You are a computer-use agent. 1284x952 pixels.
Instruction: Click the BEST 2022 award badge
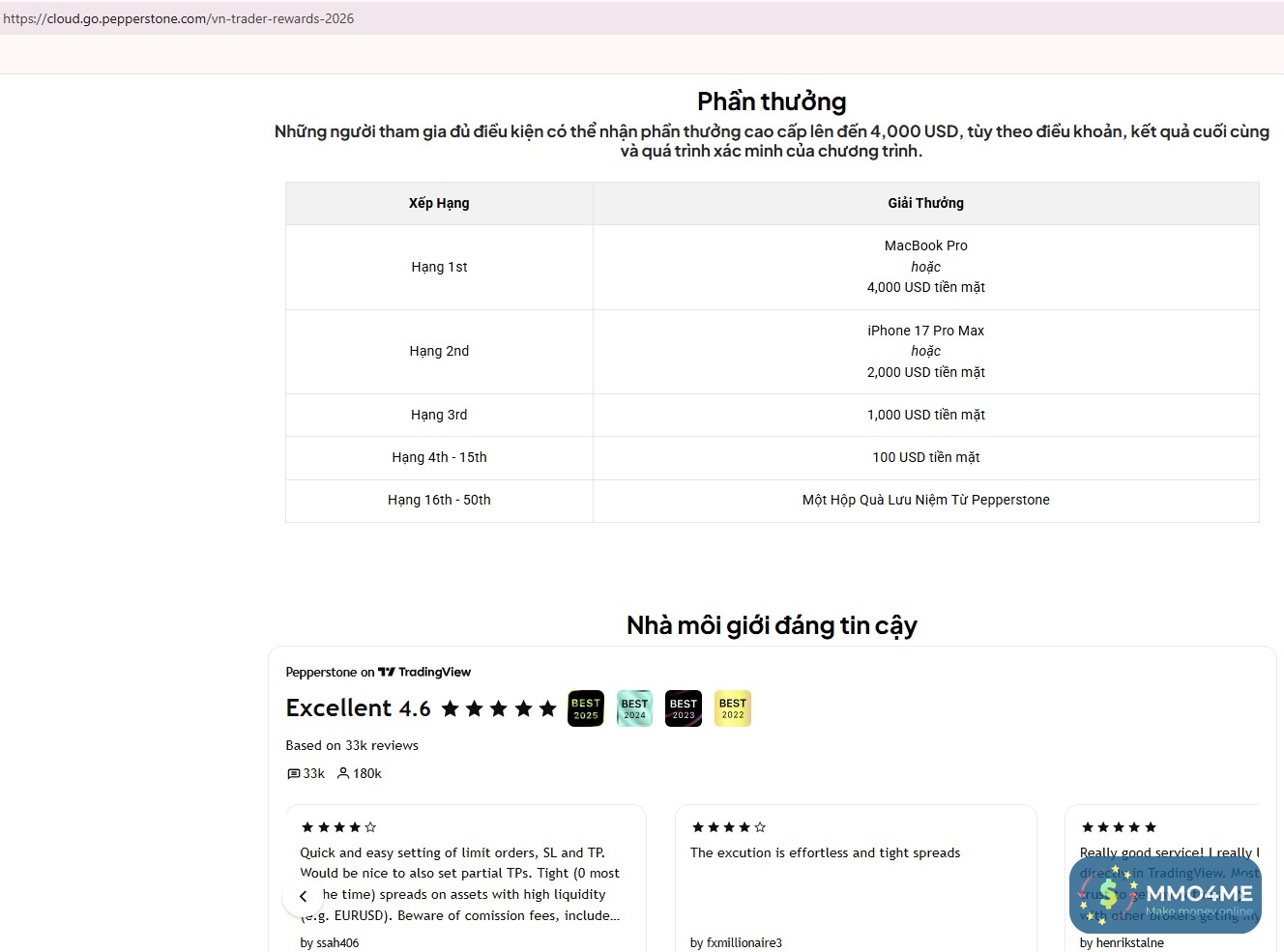tap(733, 708)
